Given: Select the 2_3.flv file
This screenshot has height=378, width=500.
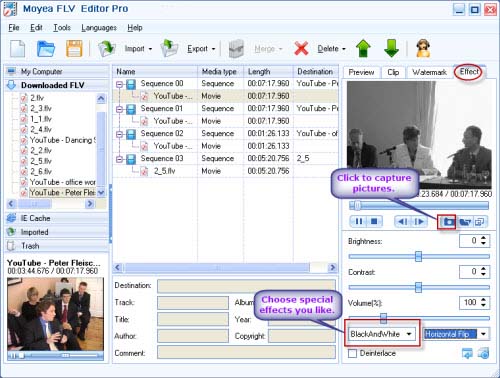Looking at the screenshot, I should pyautogui.click(x=41, y=108).
